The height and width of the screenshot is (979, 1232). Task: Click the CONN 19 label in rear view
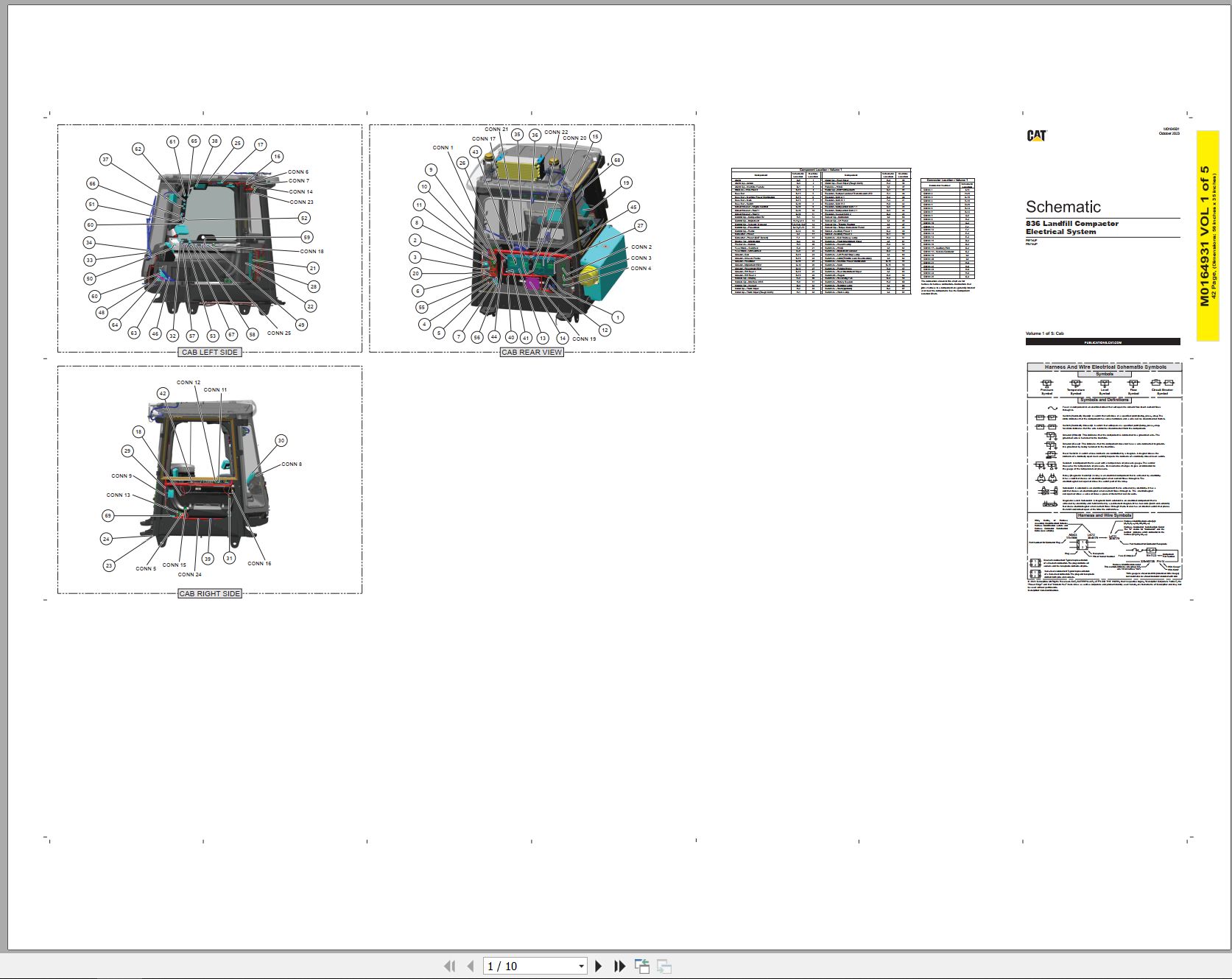pos(584,339)
